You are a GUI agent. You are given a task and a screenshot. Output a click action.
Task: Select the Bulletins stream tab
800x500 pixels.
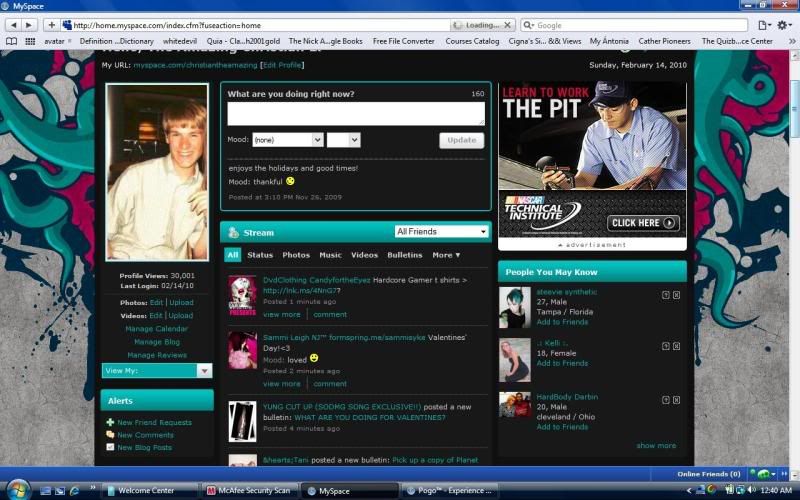pos(405,255)
